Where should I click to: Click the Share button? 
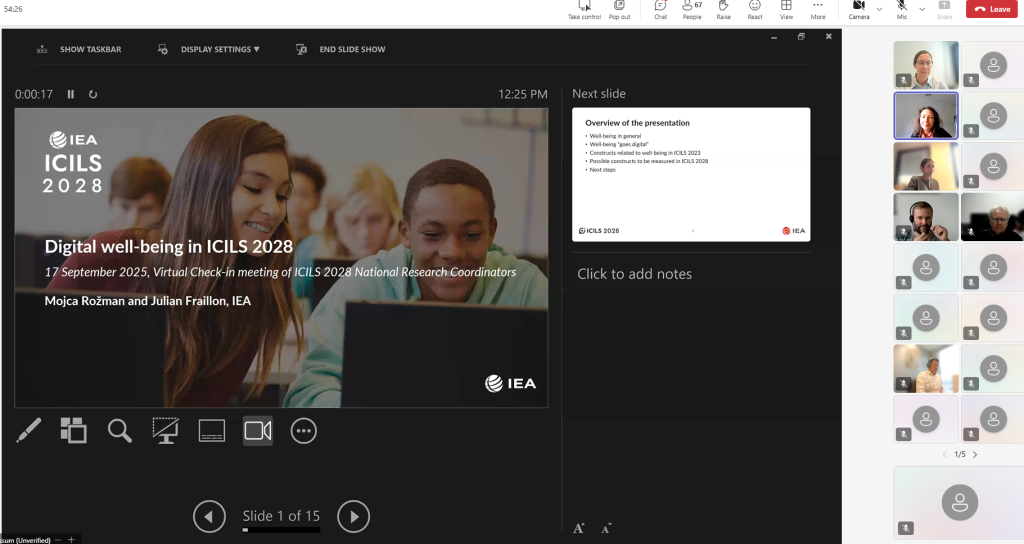944,10
